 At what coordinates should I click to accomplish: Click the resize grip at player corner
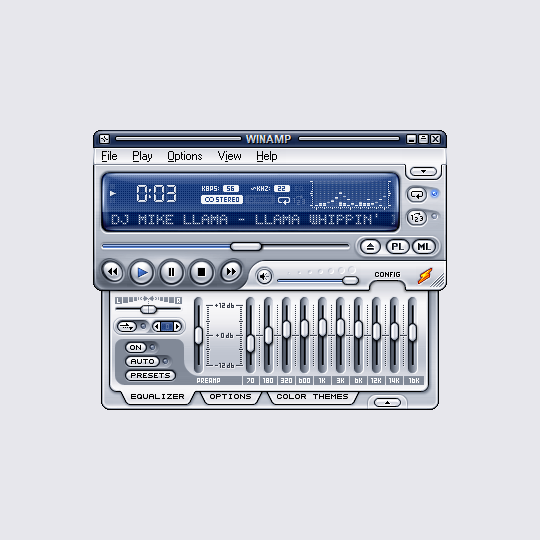pos(438,280)
